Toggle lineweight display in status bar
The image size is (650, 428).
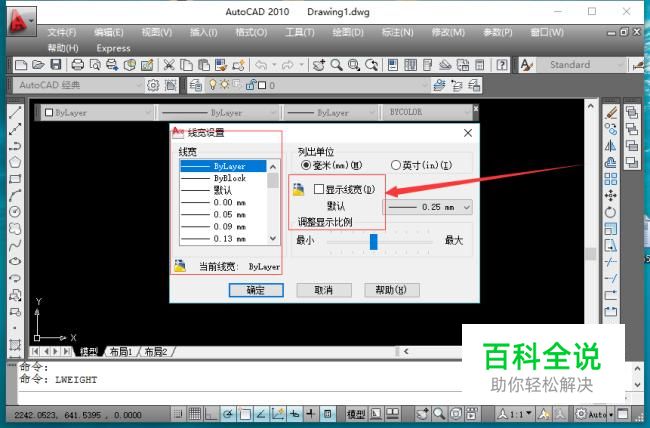click(x=311, y=413)
